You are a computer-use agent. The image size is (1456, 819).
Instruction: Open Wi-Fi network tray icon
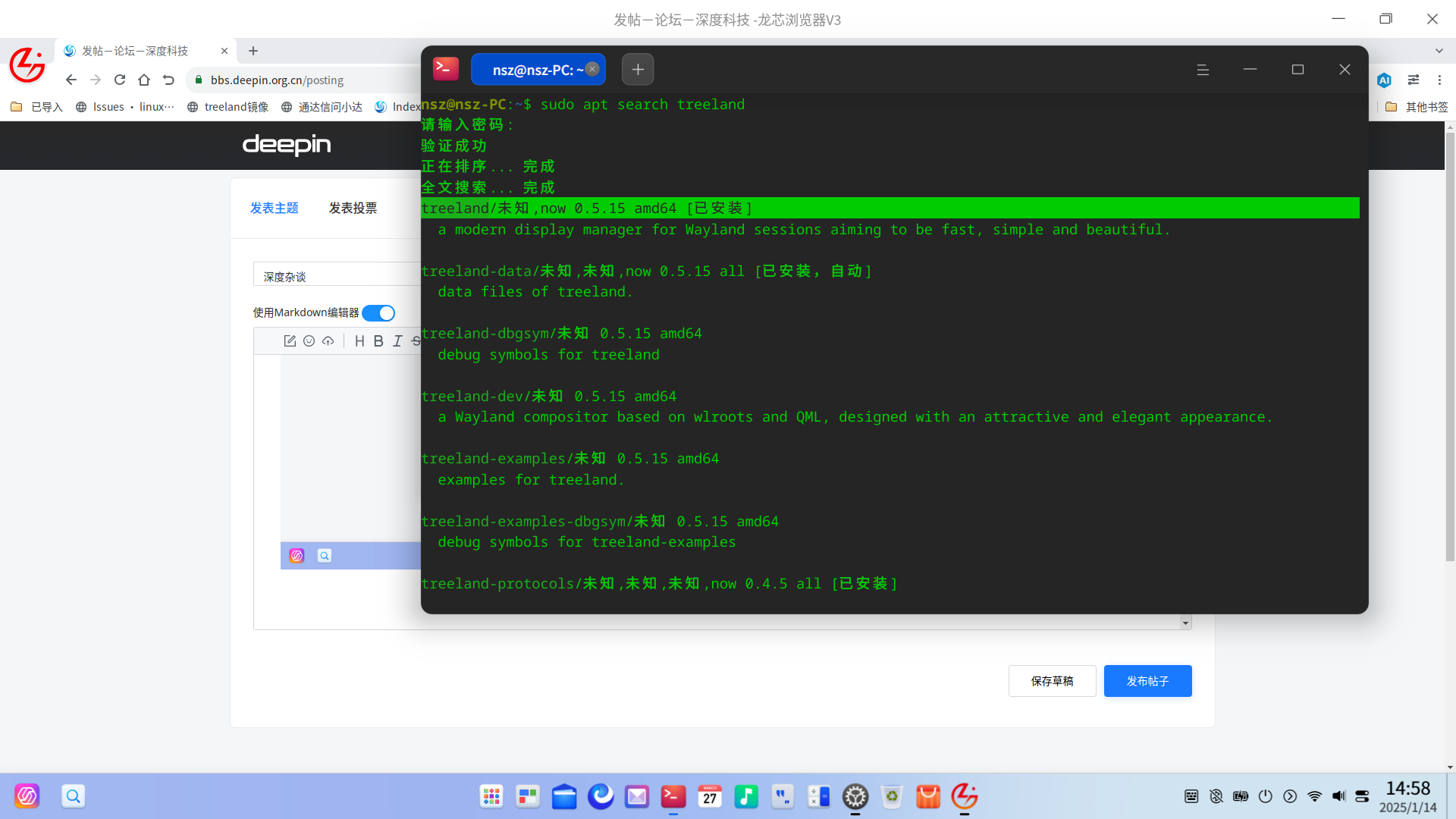click(x=1314, y=796)
